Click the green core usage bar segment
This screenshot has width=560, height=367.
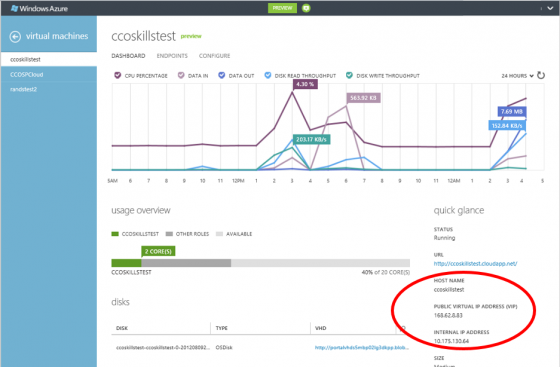[x=126, y=263]
